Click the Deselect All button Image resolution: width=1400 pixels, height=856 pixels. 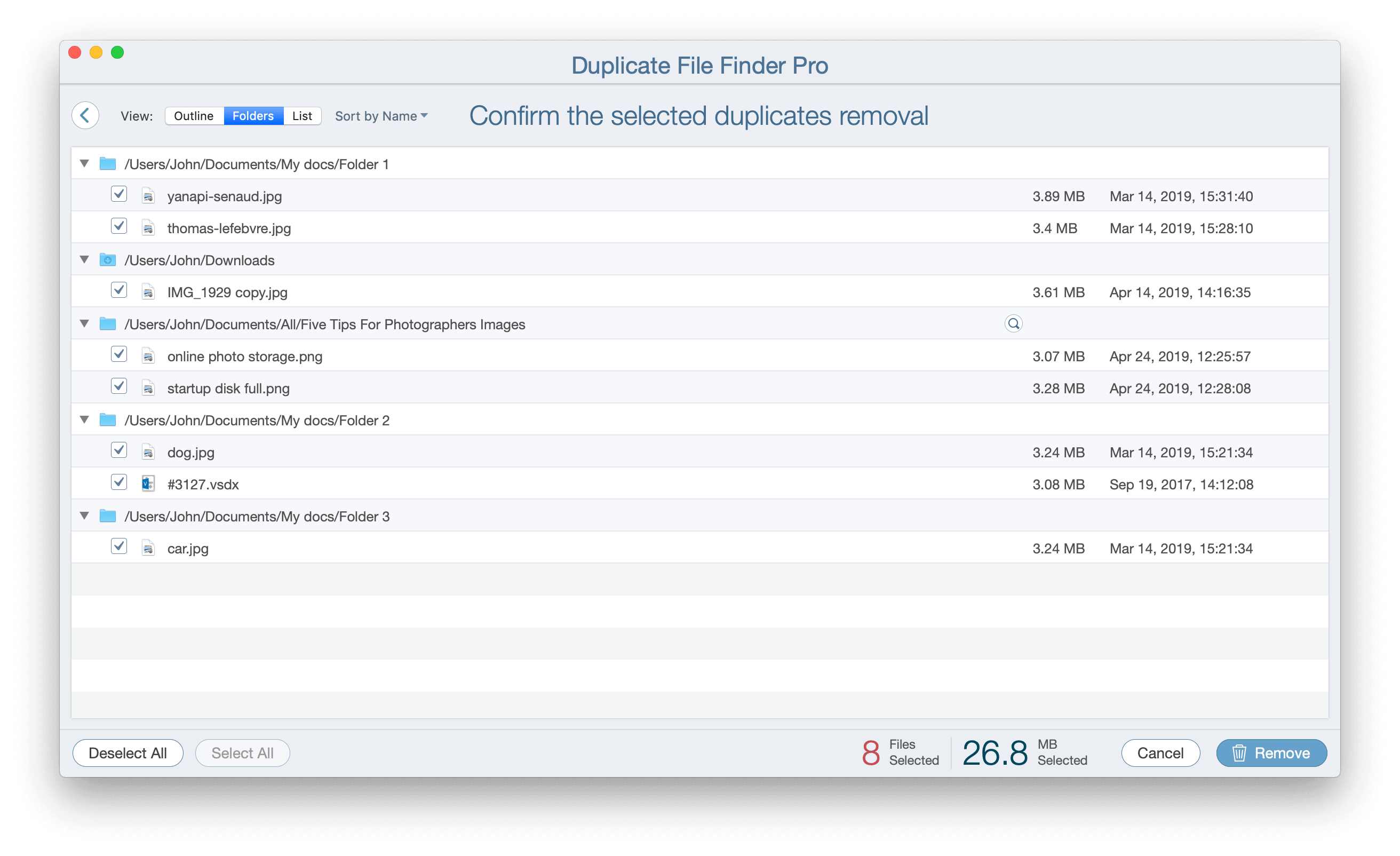[128, 753]
